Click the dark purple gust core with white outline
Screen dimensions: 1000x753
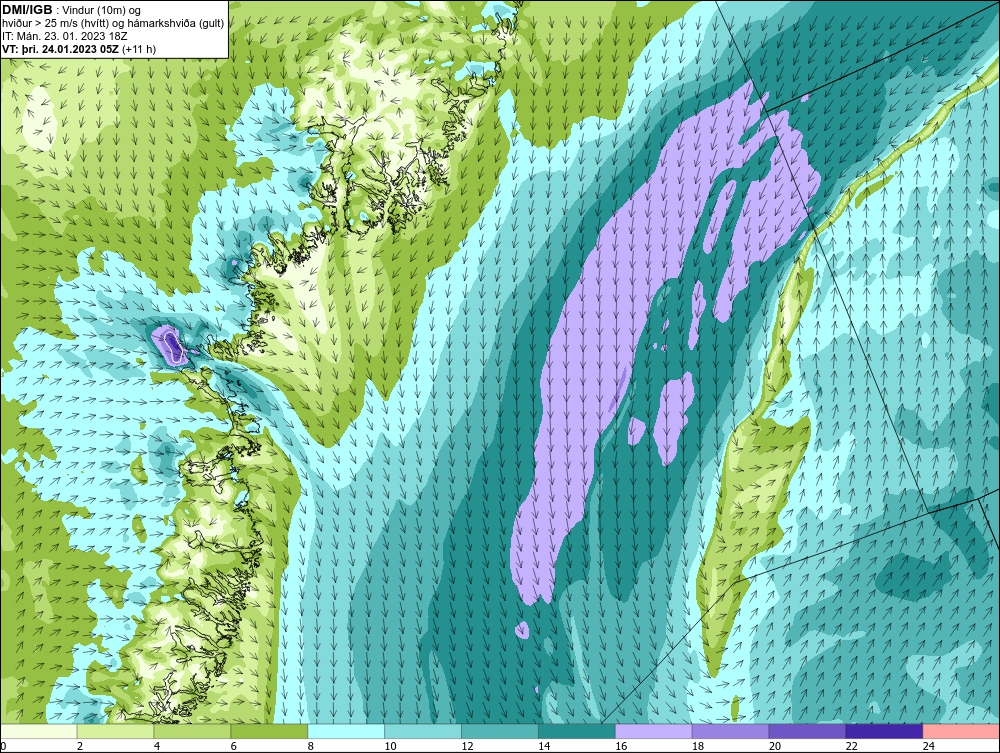coord(173,345)
